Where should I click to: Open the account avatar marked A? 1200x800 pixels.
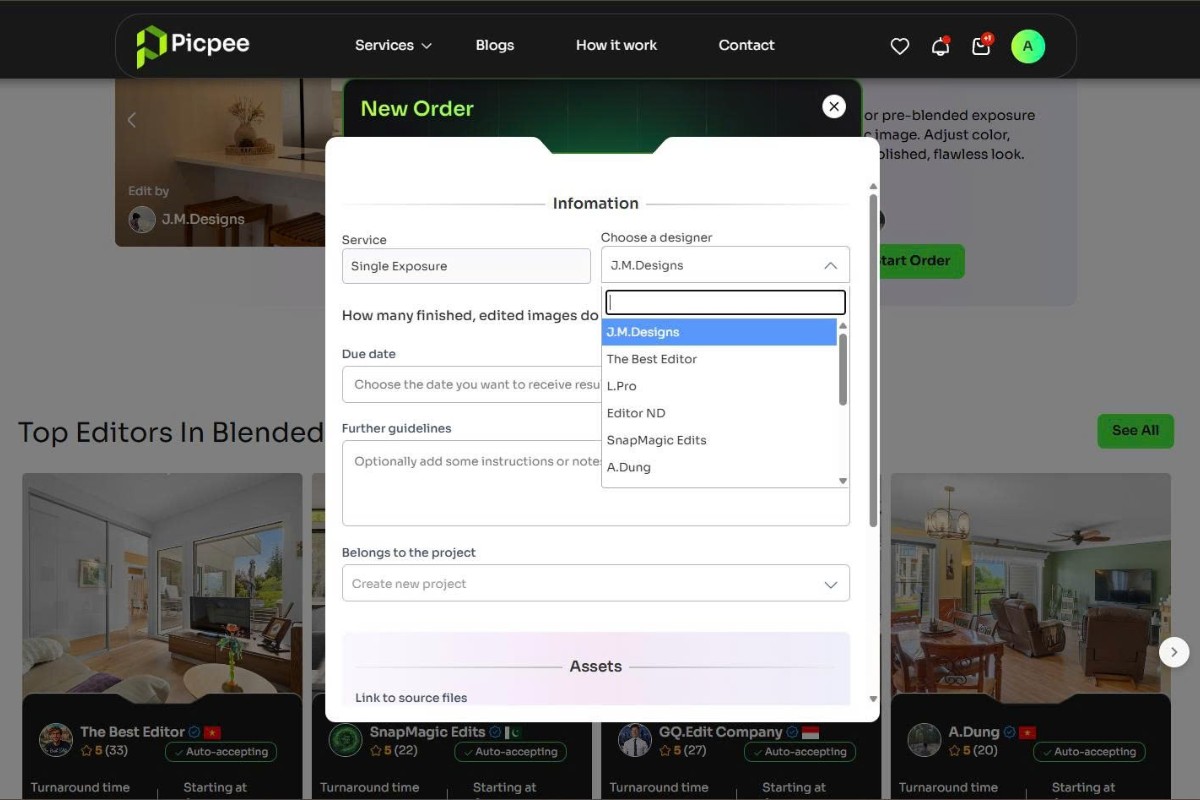pos(1028,46)
